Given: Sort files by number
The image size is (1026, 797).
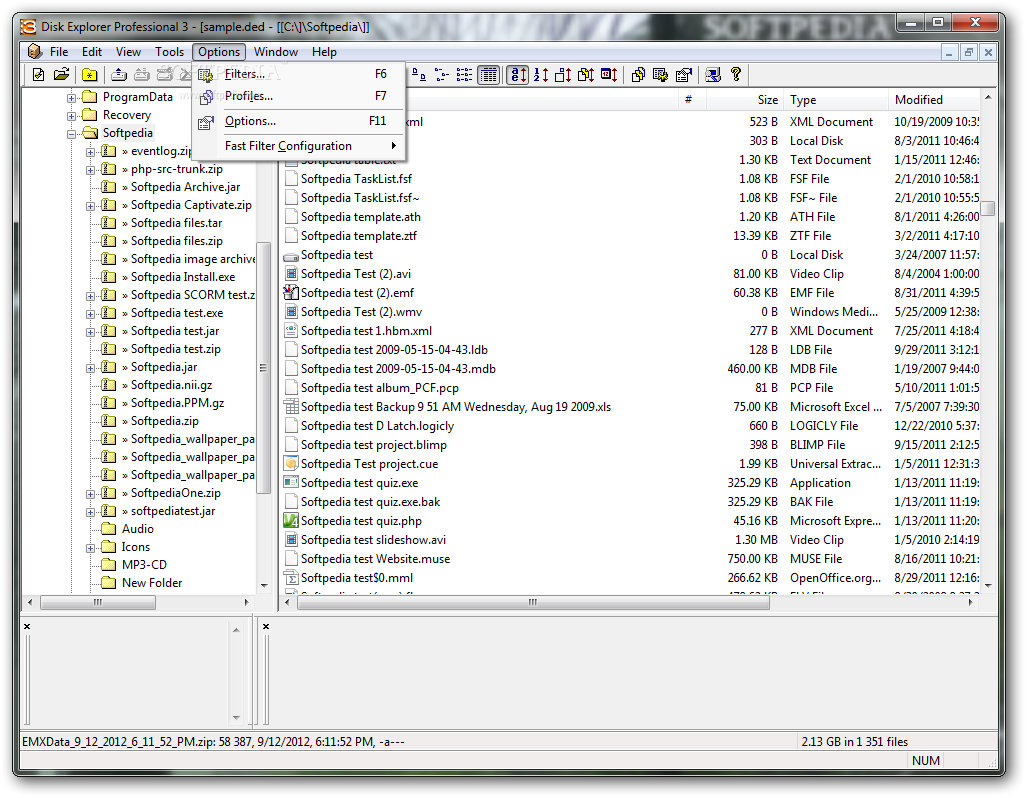Looking at the screenshot, I should click(540, 75).
